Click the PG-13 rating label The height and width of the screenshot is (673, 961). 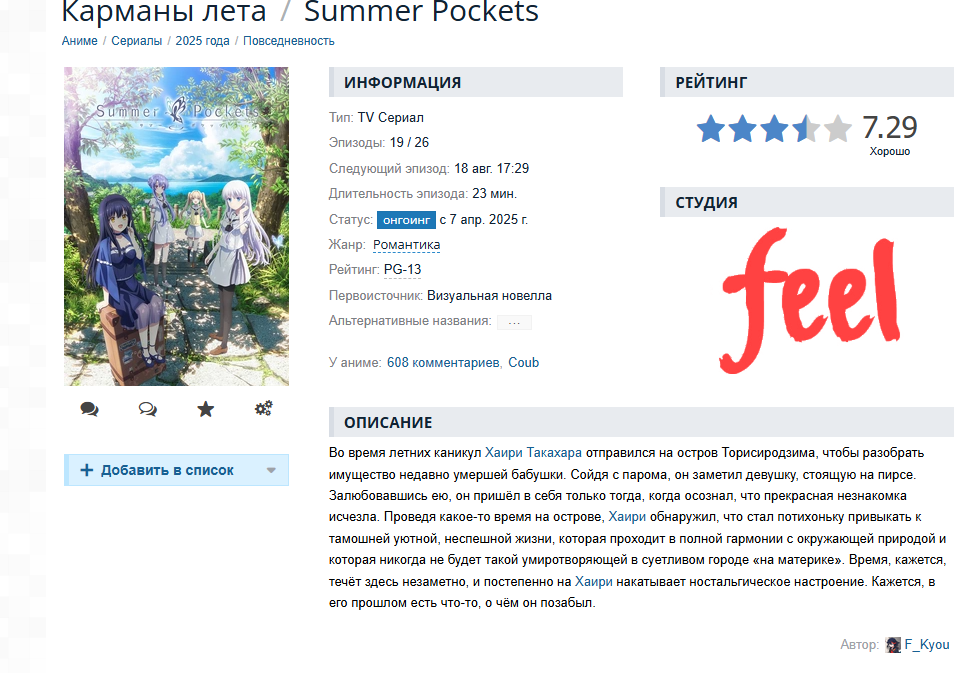click(403, 270)
